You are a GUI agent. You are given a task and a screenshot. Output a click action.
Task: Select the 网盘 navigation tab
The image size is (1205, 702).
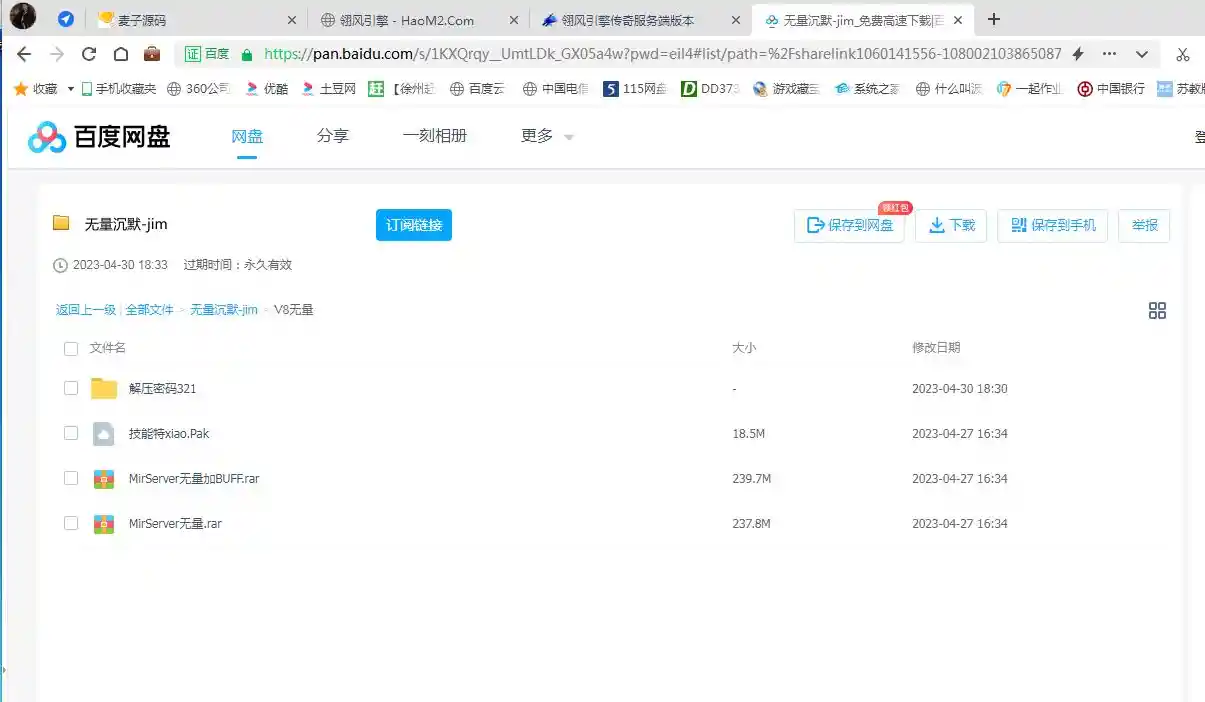[247, 136]
